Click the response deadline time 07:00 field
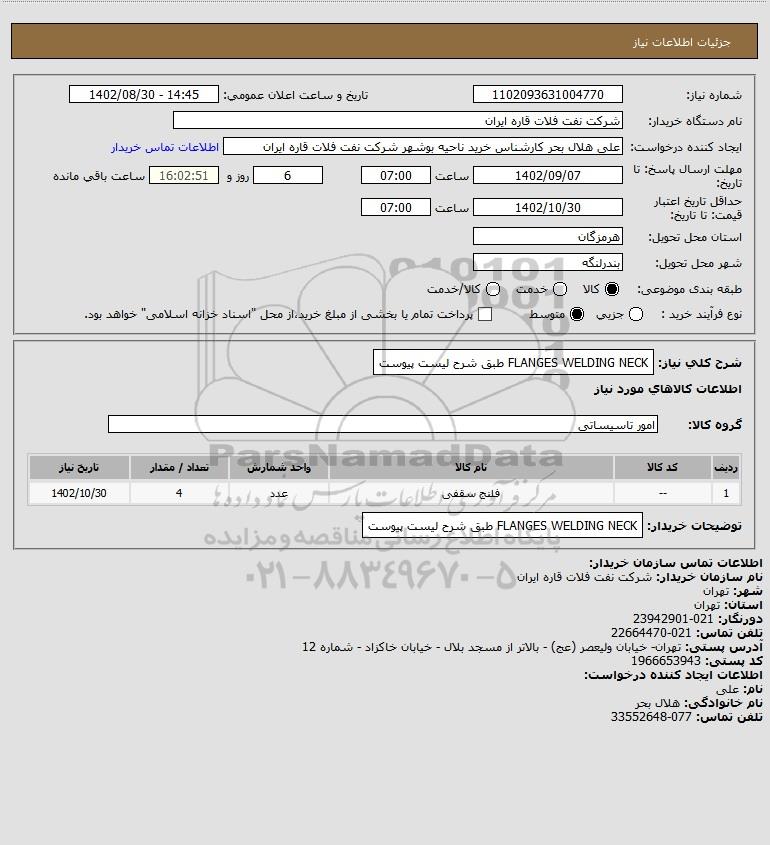 [396, 175]
